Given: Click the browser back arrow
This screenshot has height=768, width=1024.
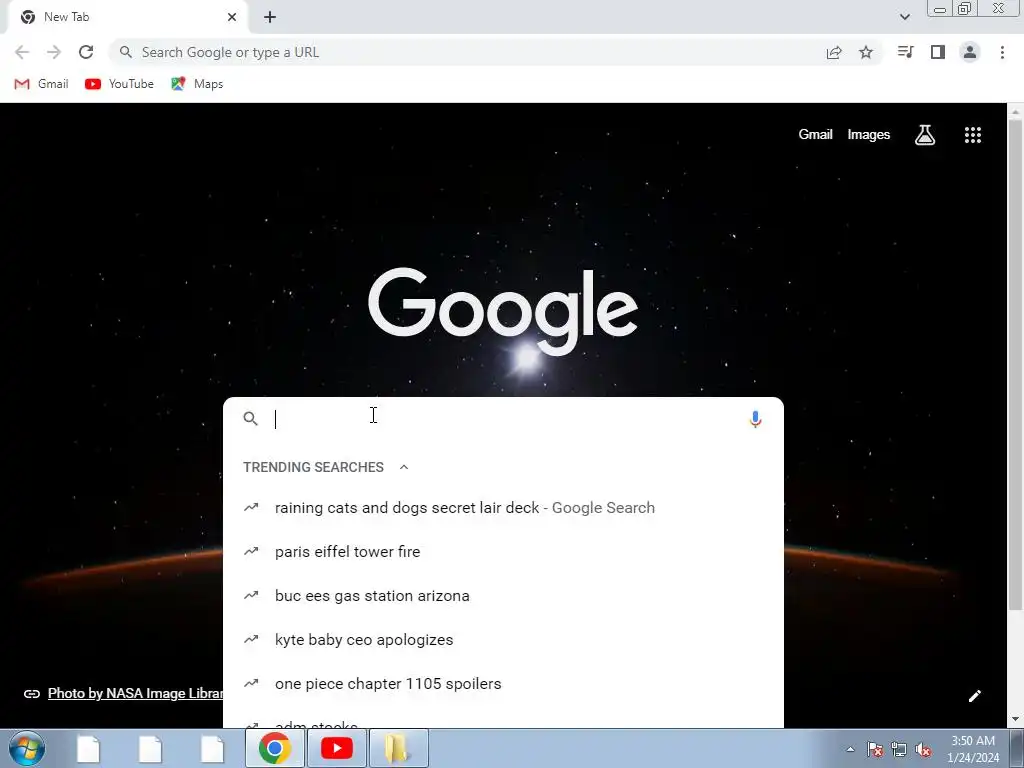Looking at the screenshot, I should 22,52.
